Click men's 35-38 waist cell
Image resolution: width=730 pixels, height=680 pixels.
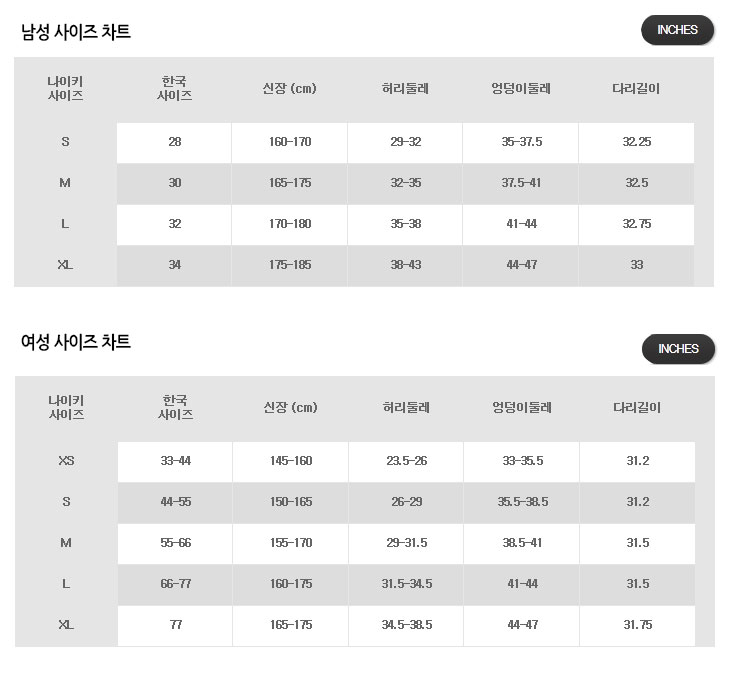[405, 224]
